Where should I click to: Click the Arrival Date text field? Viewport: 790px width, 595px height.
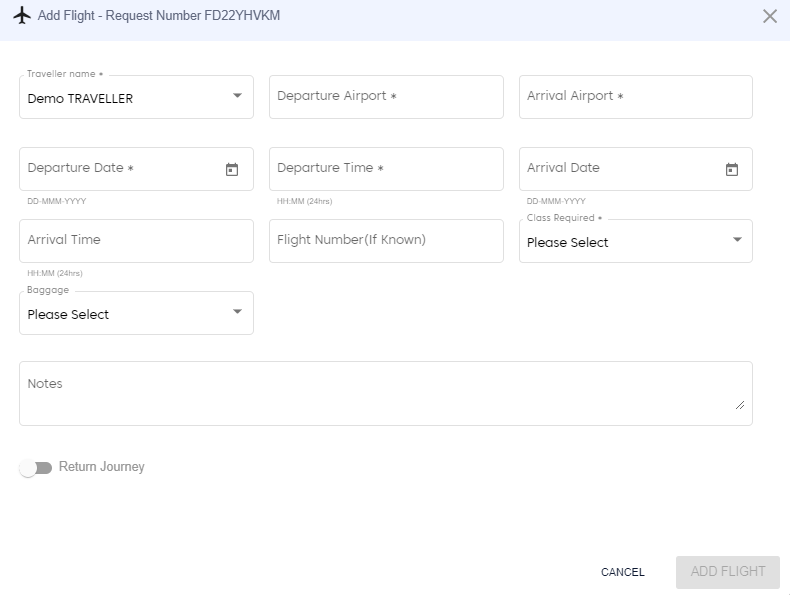click(x=620, y=169)
